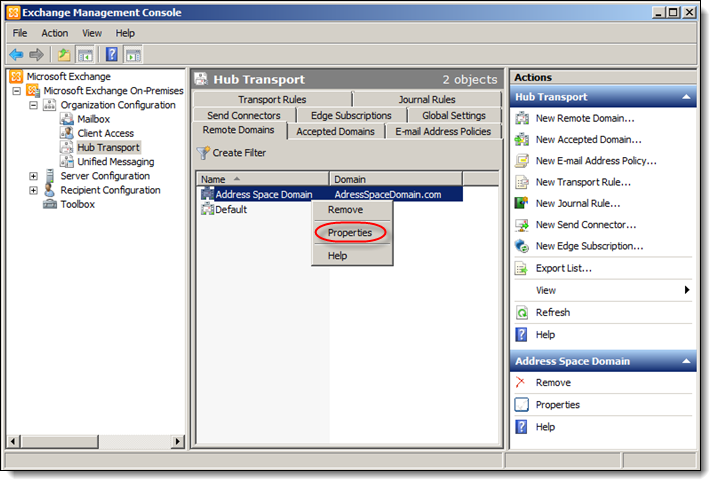Viewport: 716px width, 486px height.
Task: Choose Properties from the context menu
Action: (352, 232)
